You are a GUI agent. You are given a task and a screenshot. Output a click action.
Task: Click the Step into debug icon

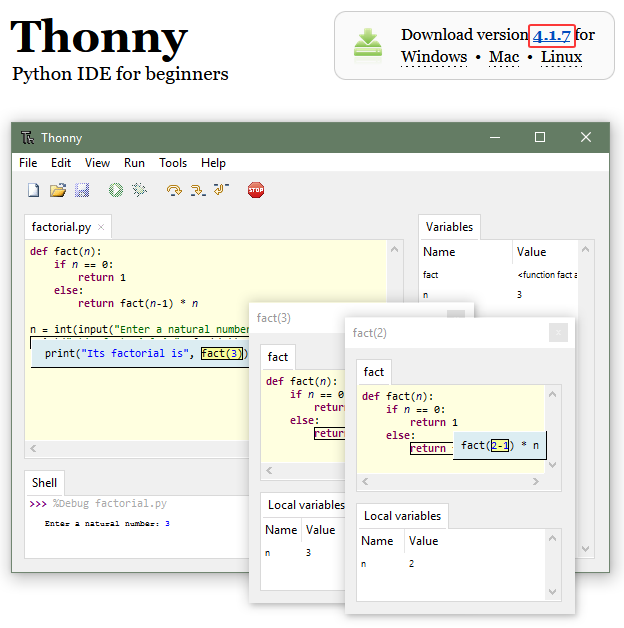(198, 190)
